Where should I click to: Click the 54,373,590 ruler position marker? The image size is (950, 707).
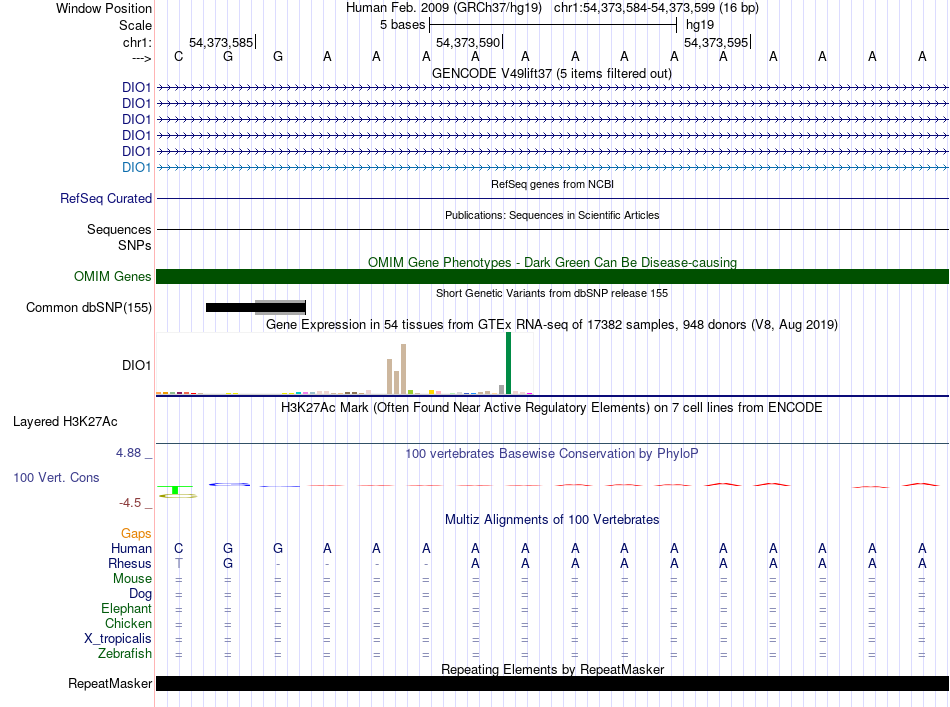[468, 43]
